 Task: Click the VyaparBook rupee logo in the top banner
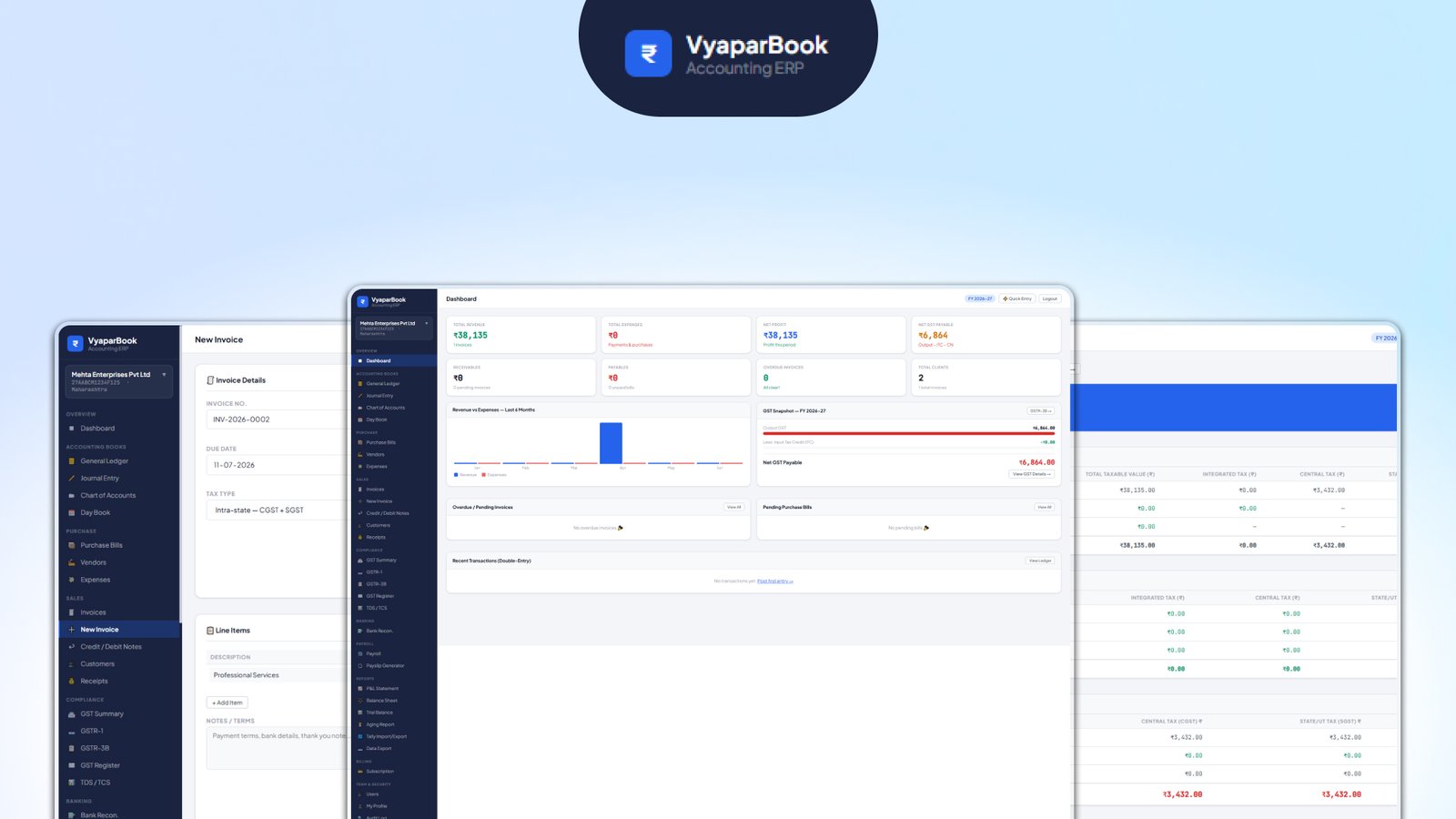(x=648, y=54)
